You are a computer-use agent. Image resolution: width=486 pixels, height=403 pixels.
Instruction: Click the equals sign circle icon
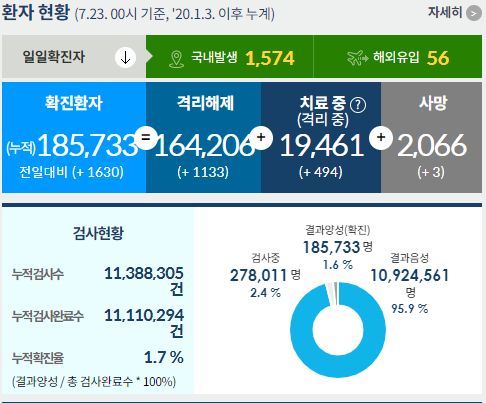point(146,138)
